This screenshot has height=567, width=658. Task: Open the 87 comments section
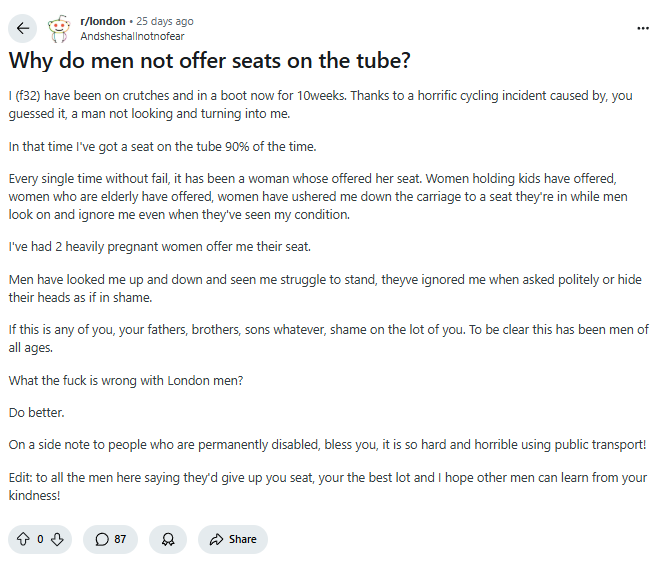110,539
